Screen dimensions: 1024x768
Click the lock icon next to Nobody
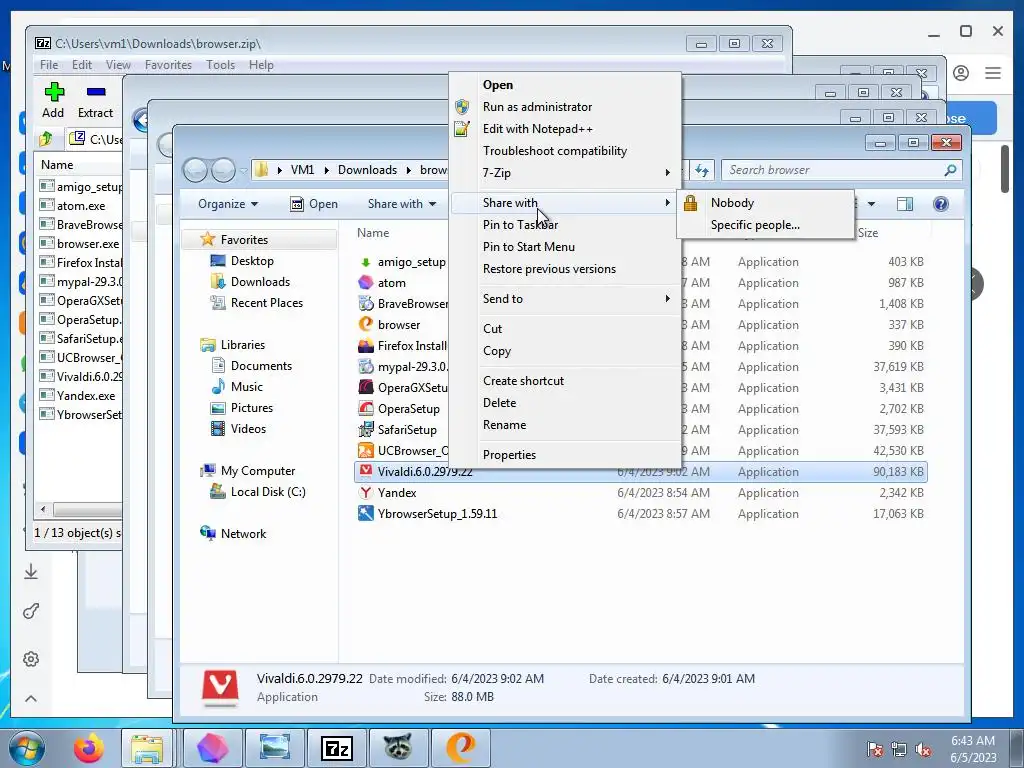(690, 203)
